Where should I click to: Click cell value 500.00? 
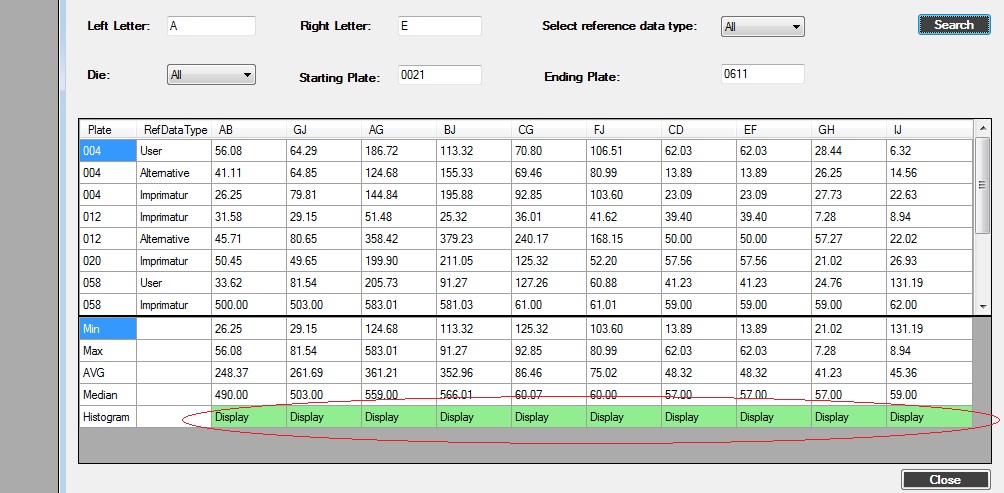coord(249,305)
